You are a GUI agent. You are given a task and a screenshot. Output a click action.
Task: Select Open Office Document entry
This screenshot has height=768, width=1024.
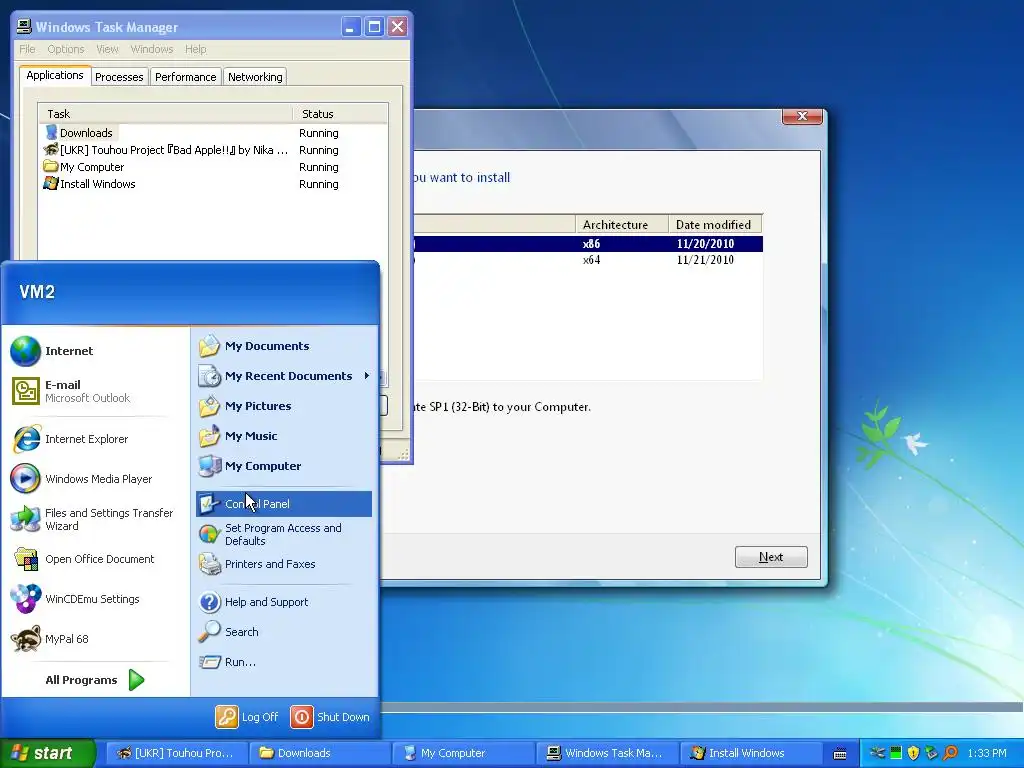84,559
